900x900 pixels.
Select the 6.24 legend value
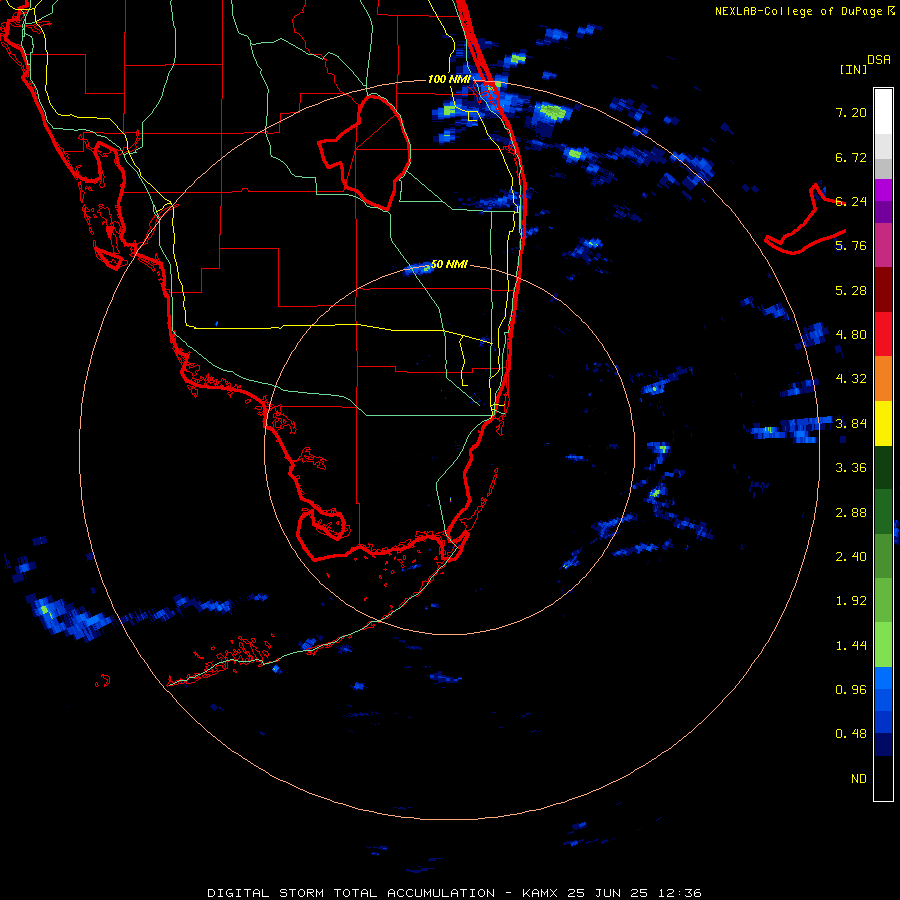[x=851, y=201]
